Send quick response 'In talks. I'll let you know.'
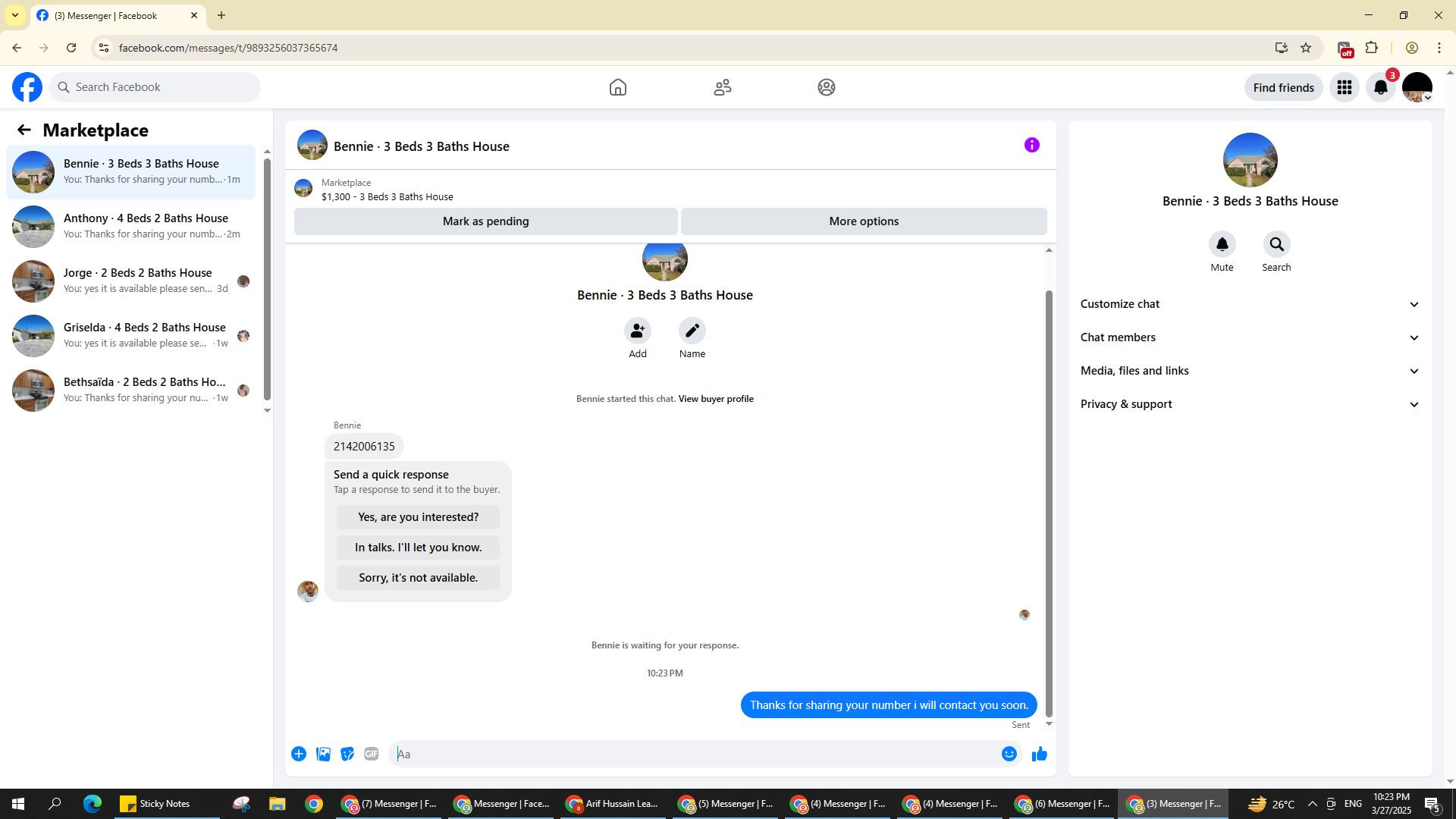 pyautogui.click(x=418, y=548)
